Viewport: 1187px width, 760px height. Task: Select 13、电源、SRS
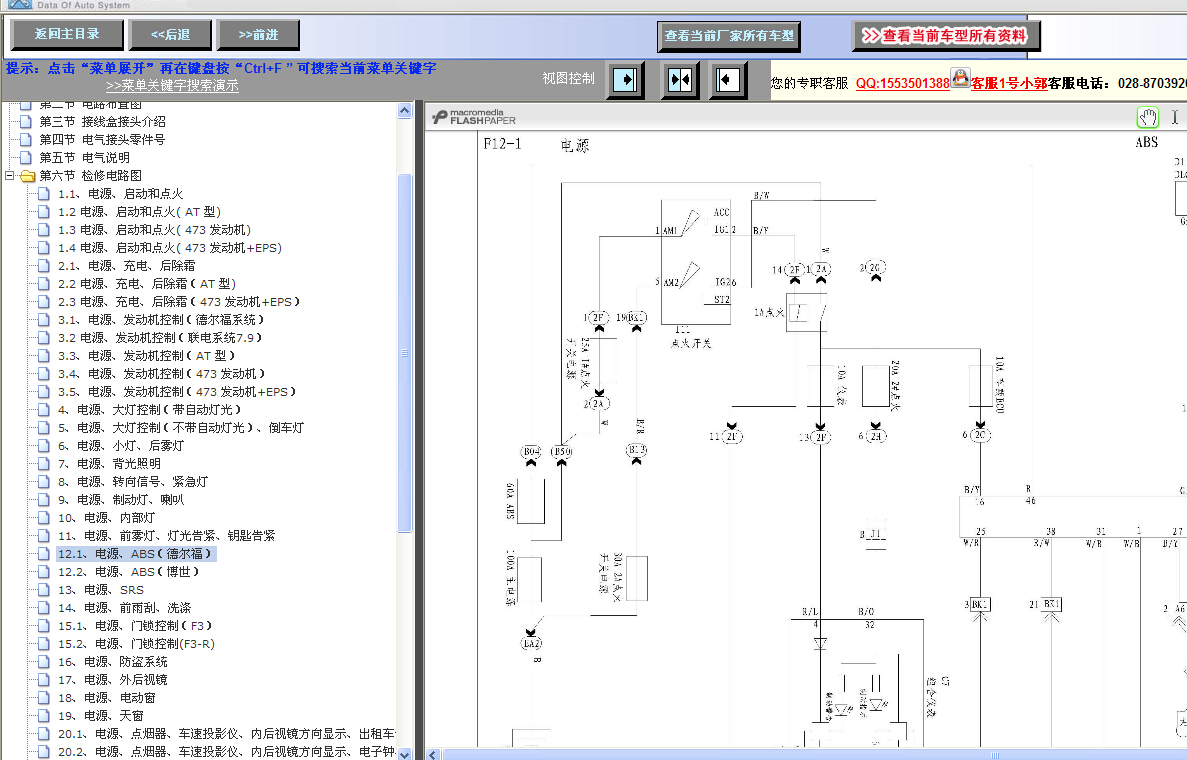pyautogui.click(x=101, y=590)
